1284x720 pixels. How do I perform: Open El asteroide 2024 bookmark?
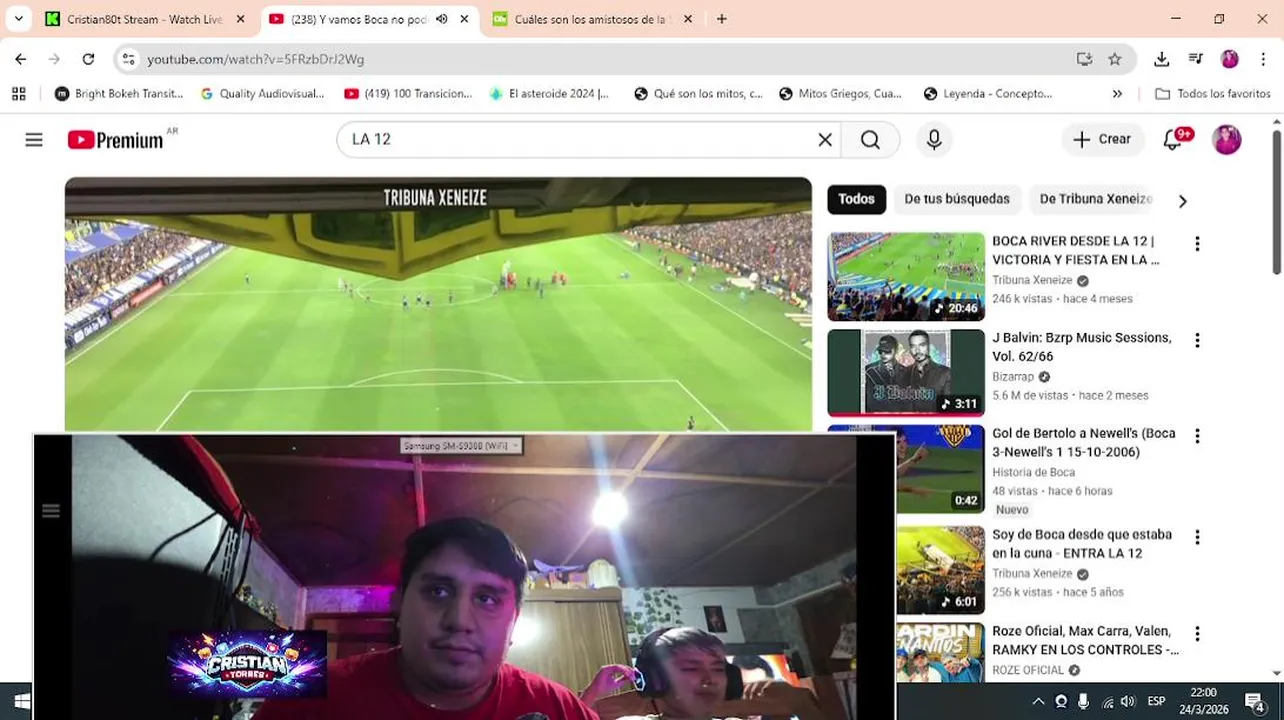(549, 94)
